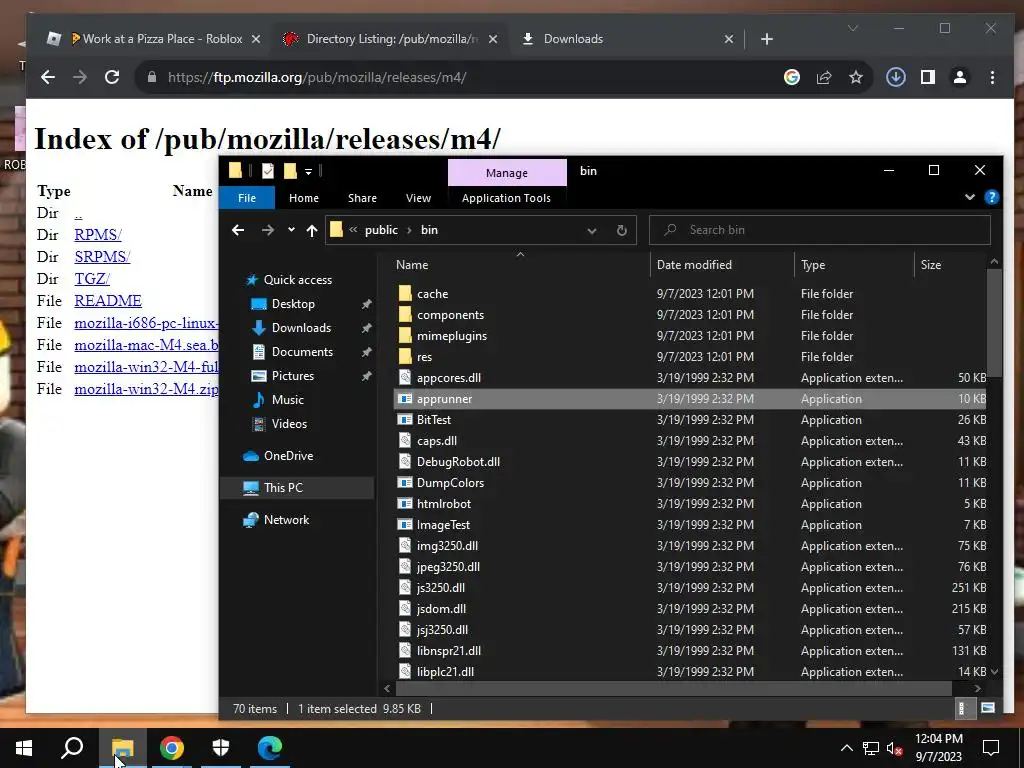Open the View ribbon tab

coord(419,198)
